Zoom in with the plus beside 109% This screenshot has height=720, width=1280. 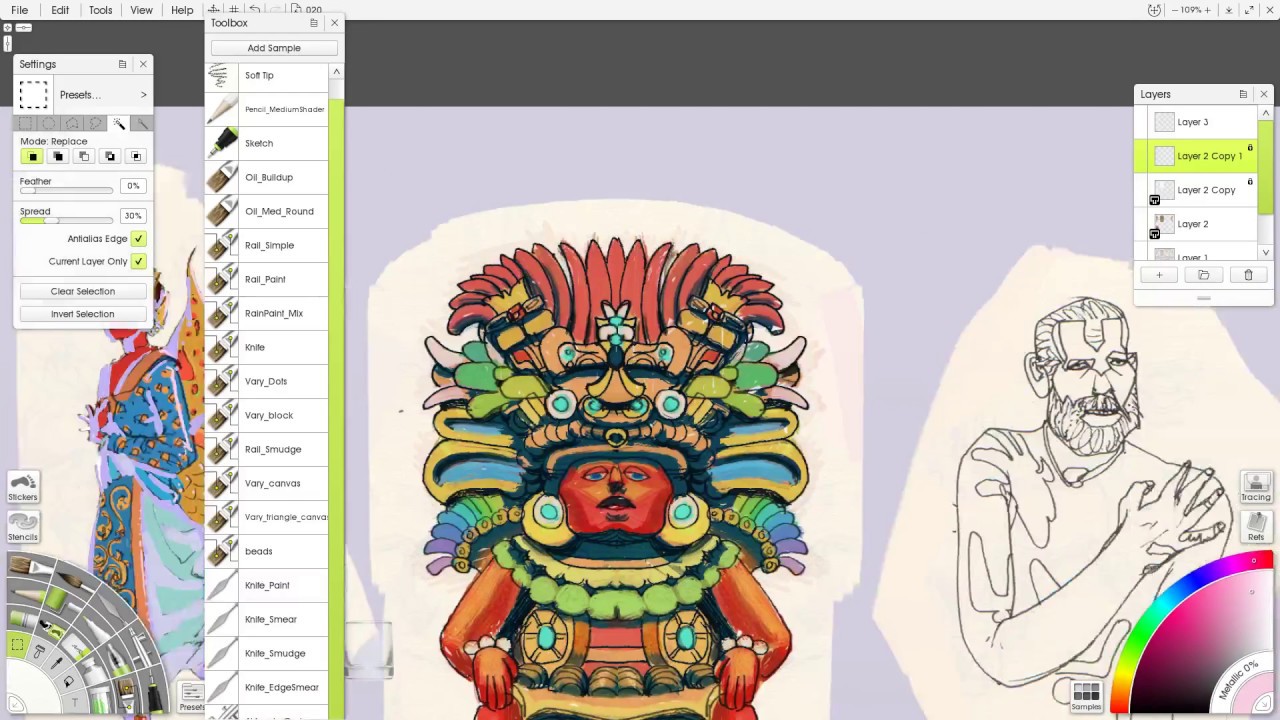(1207, 10)
